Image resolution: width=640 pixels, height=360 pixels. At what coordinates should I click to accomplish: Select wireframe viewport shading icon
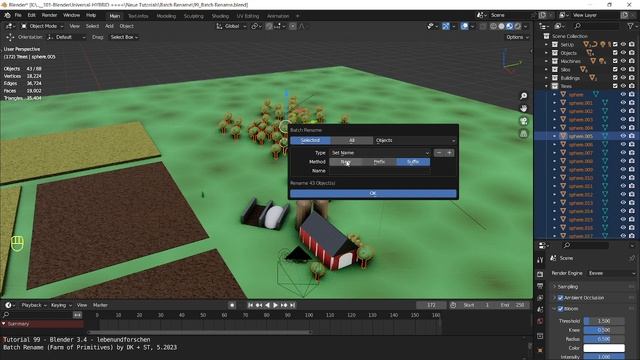(x=493, y=26)
